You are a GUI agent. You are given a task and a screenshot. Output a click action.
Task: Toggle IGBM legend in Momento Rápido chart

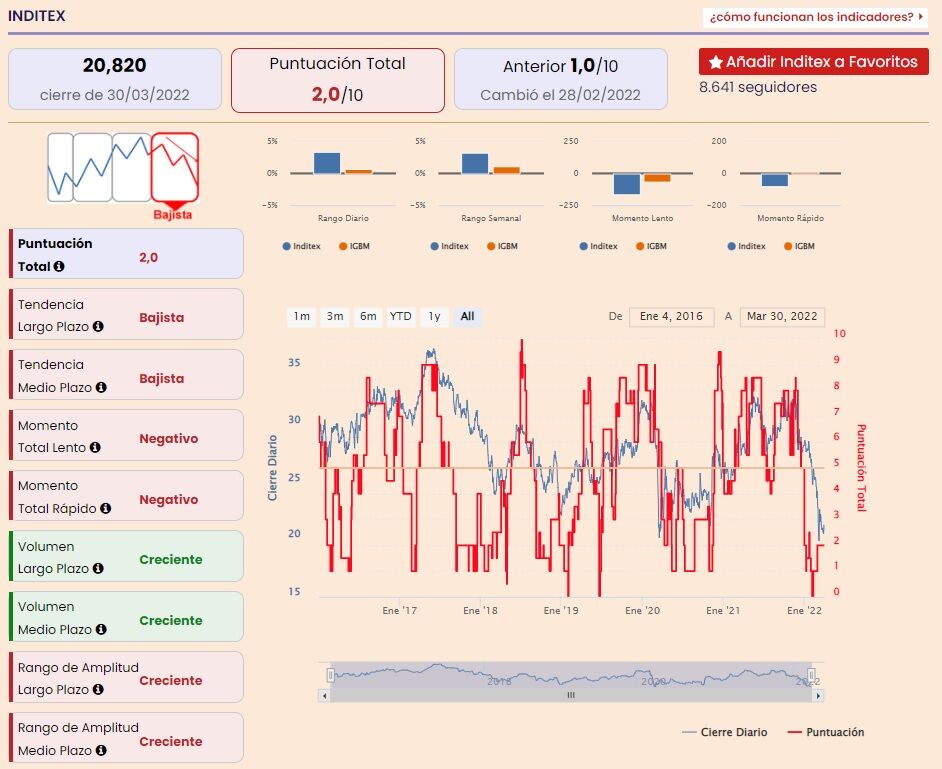(x=799, y=246)
